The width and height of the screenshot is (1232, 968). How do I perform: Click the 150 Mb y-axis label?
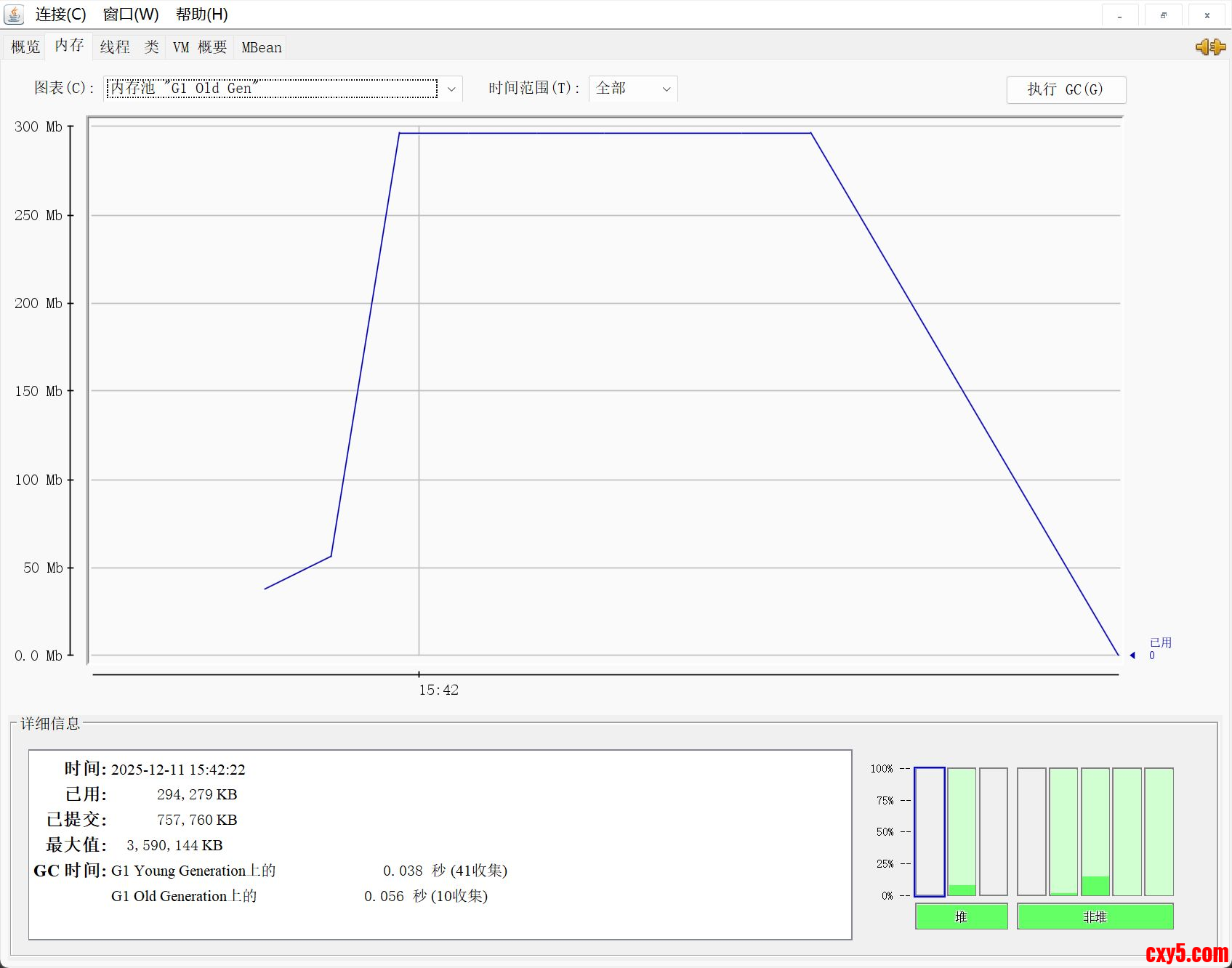[39, 391]
